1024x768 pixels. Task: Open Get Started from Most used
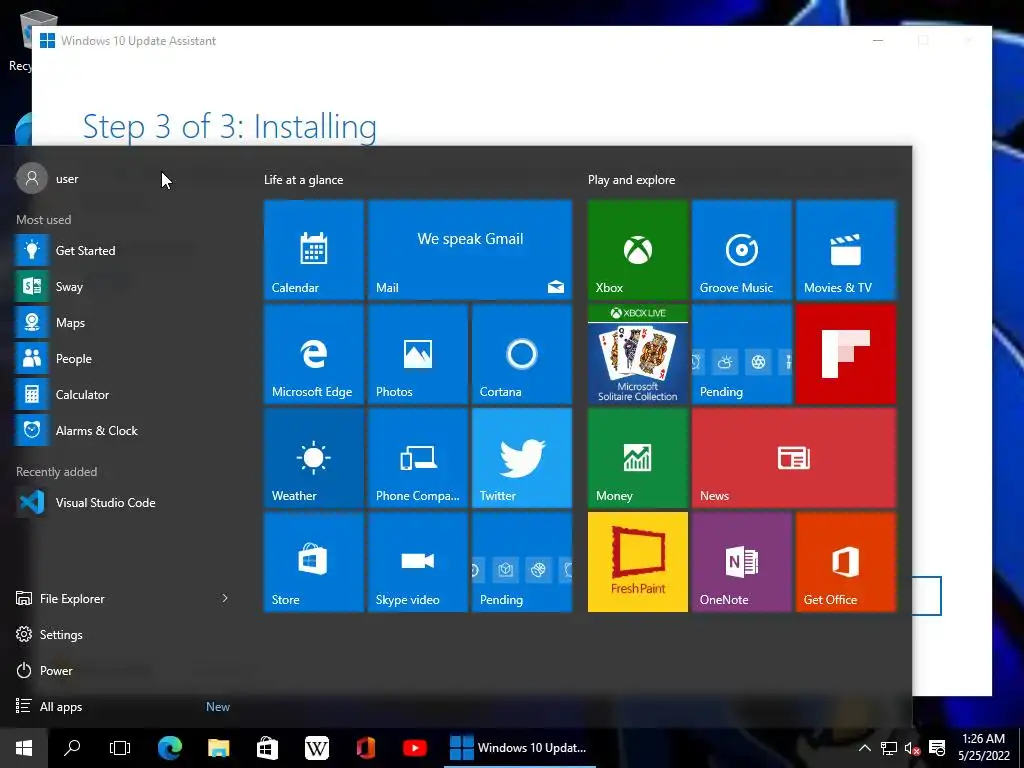click(124, 250)
